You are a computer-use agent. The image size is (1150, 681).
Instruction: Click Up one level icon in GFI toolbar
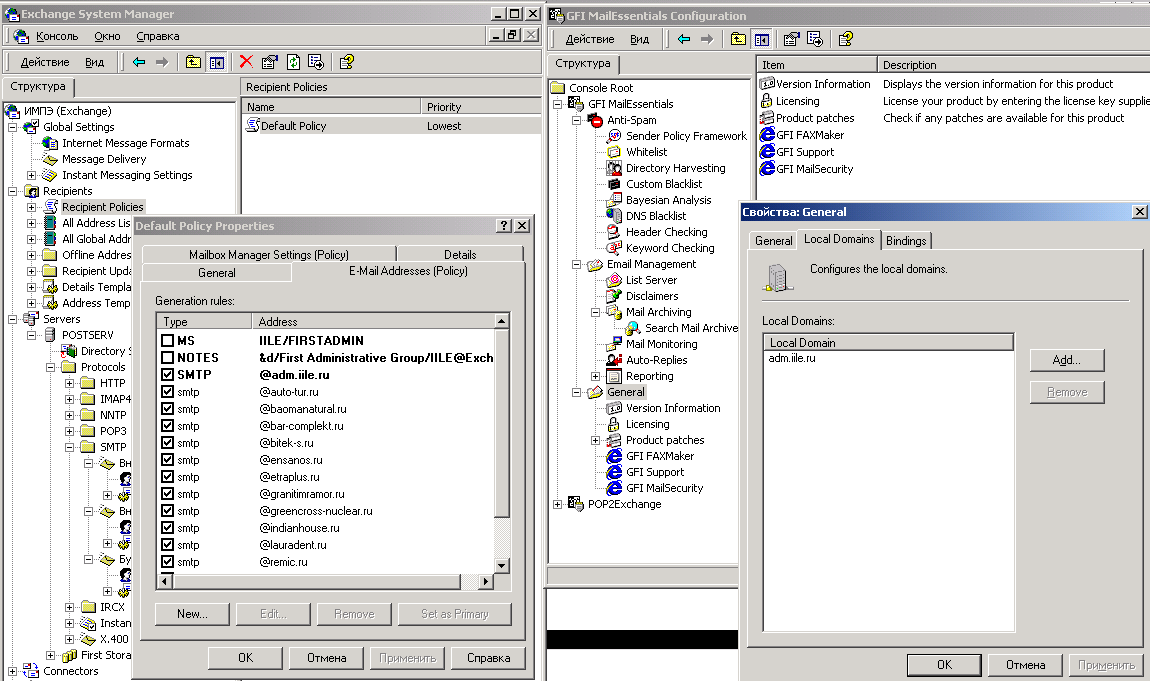click(739, 39)
